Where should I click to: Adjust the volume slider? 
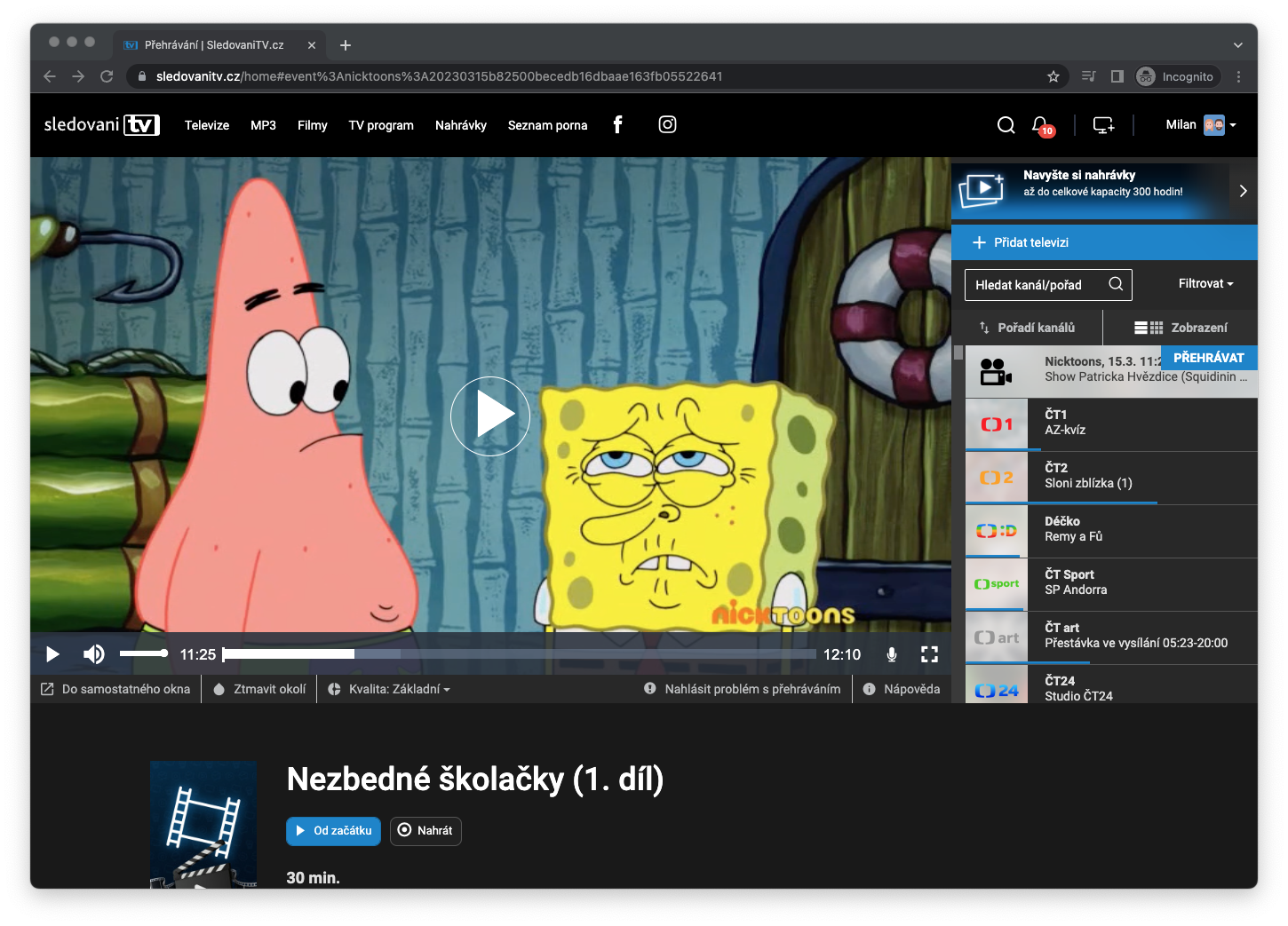point(144,653)
